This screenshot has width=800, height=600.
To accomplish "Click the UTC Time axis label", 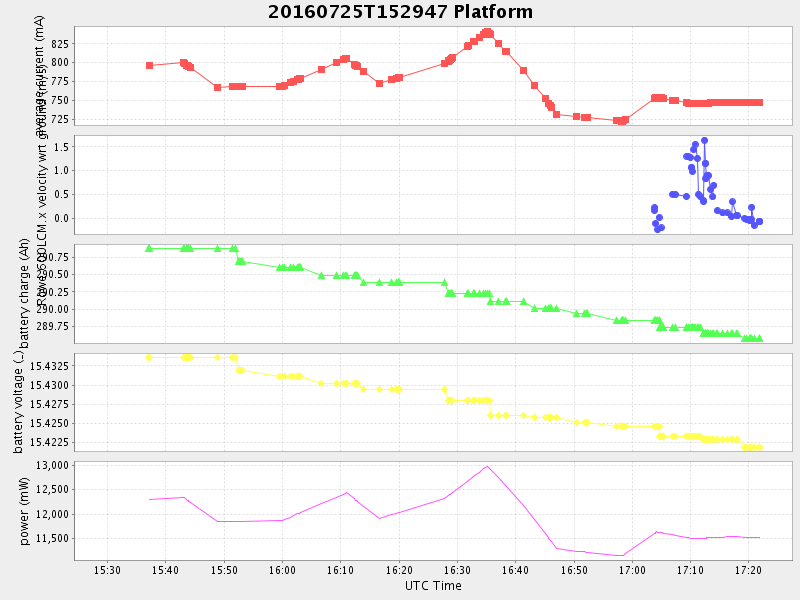I will (x=433, y=586).
